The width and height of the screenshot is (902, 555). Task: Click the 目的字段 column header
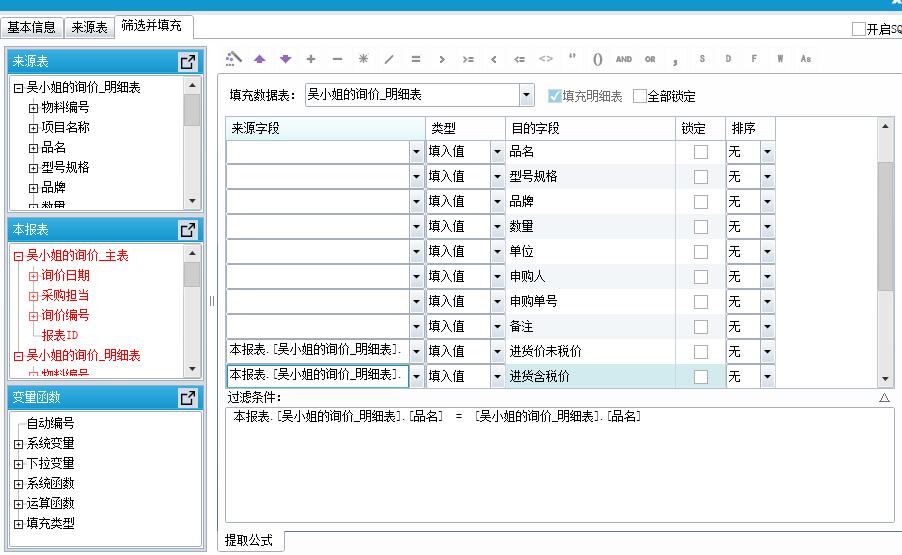[591, 128]
